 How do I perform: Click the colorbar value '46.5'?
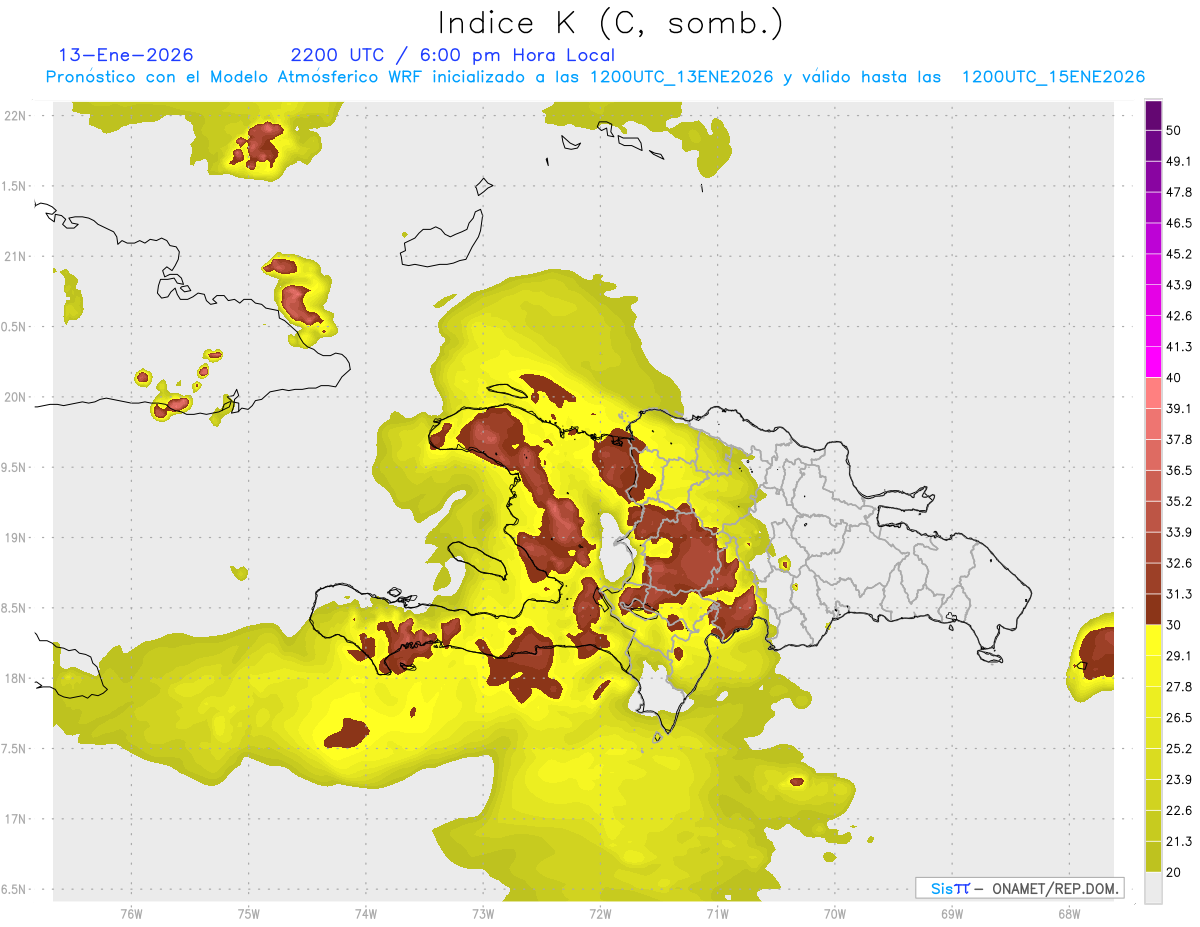click(1179, 223)
